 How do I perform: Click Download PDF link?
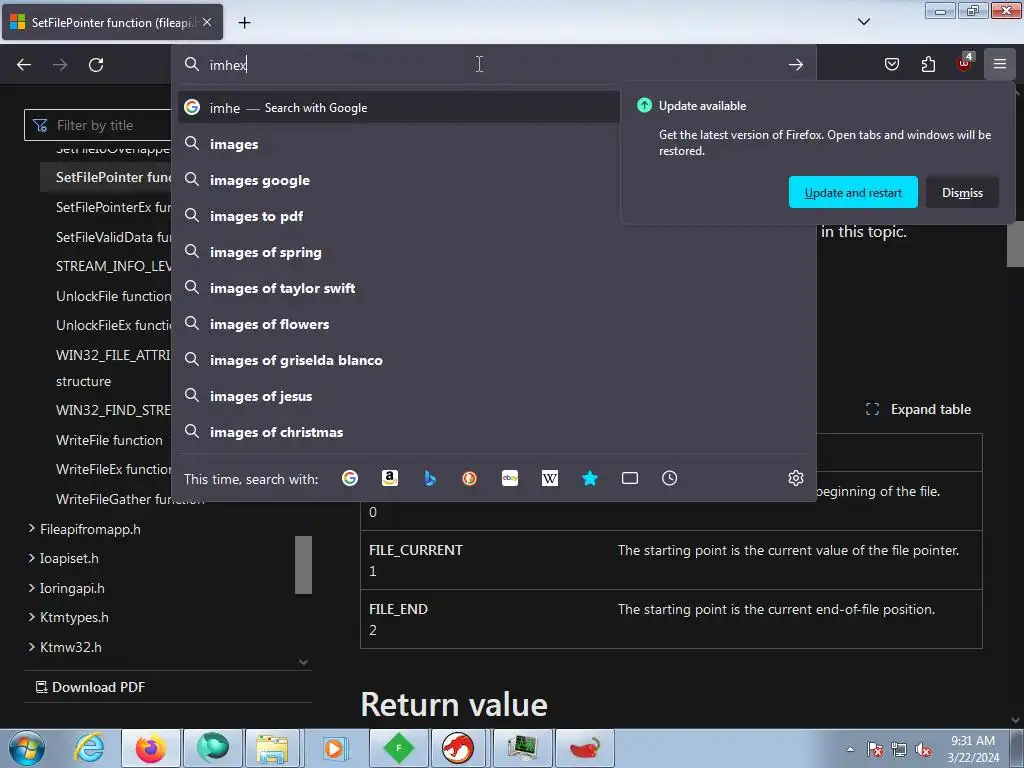click(x=90, y=687)
